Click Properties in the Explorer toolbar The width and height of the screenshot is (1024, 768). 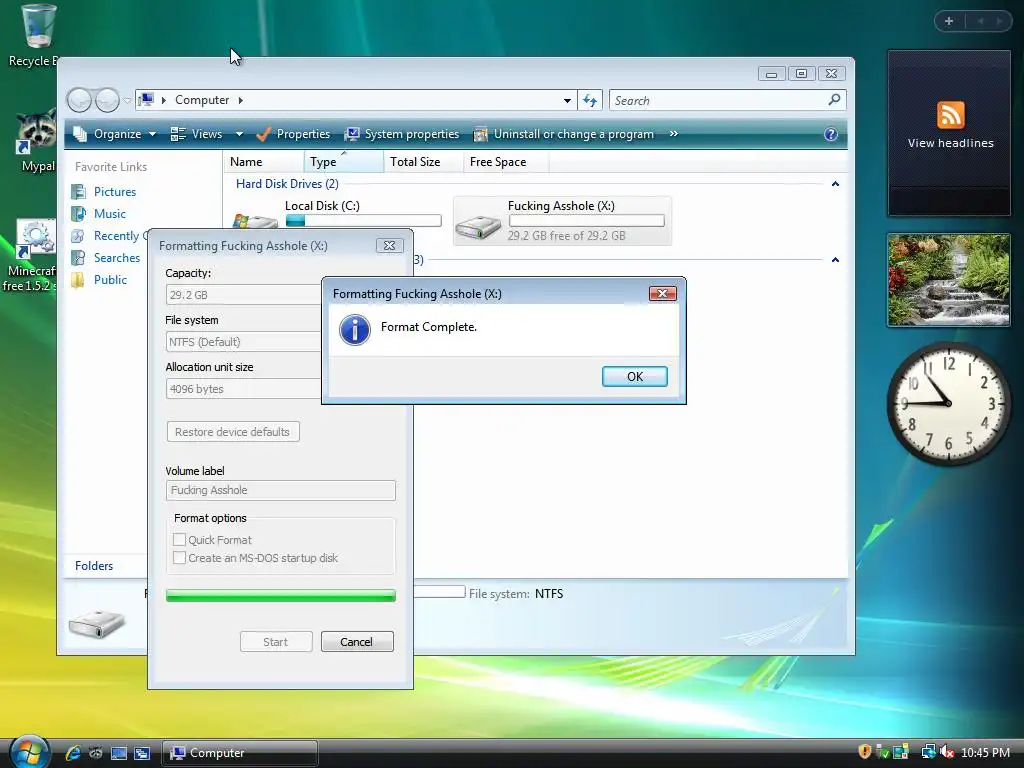293,134
